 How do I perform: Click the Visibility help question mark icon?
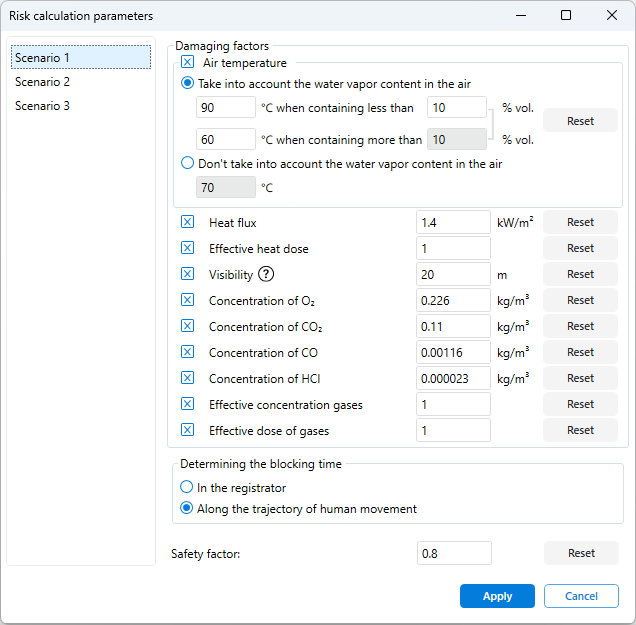[x=266, y=274]
